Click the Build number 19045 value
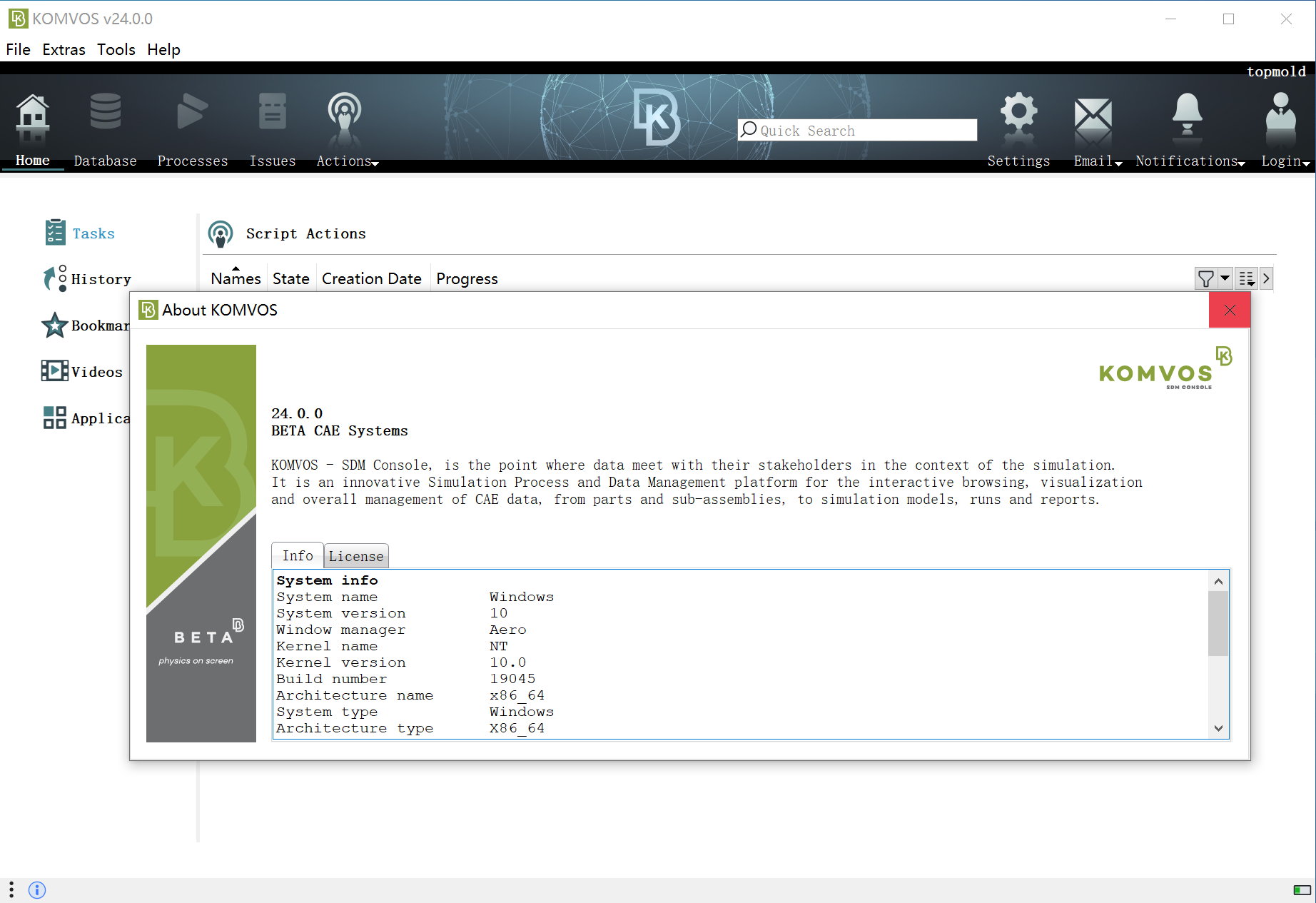The width and height of the screenshot is (1316, 903). tap(512, 679)
